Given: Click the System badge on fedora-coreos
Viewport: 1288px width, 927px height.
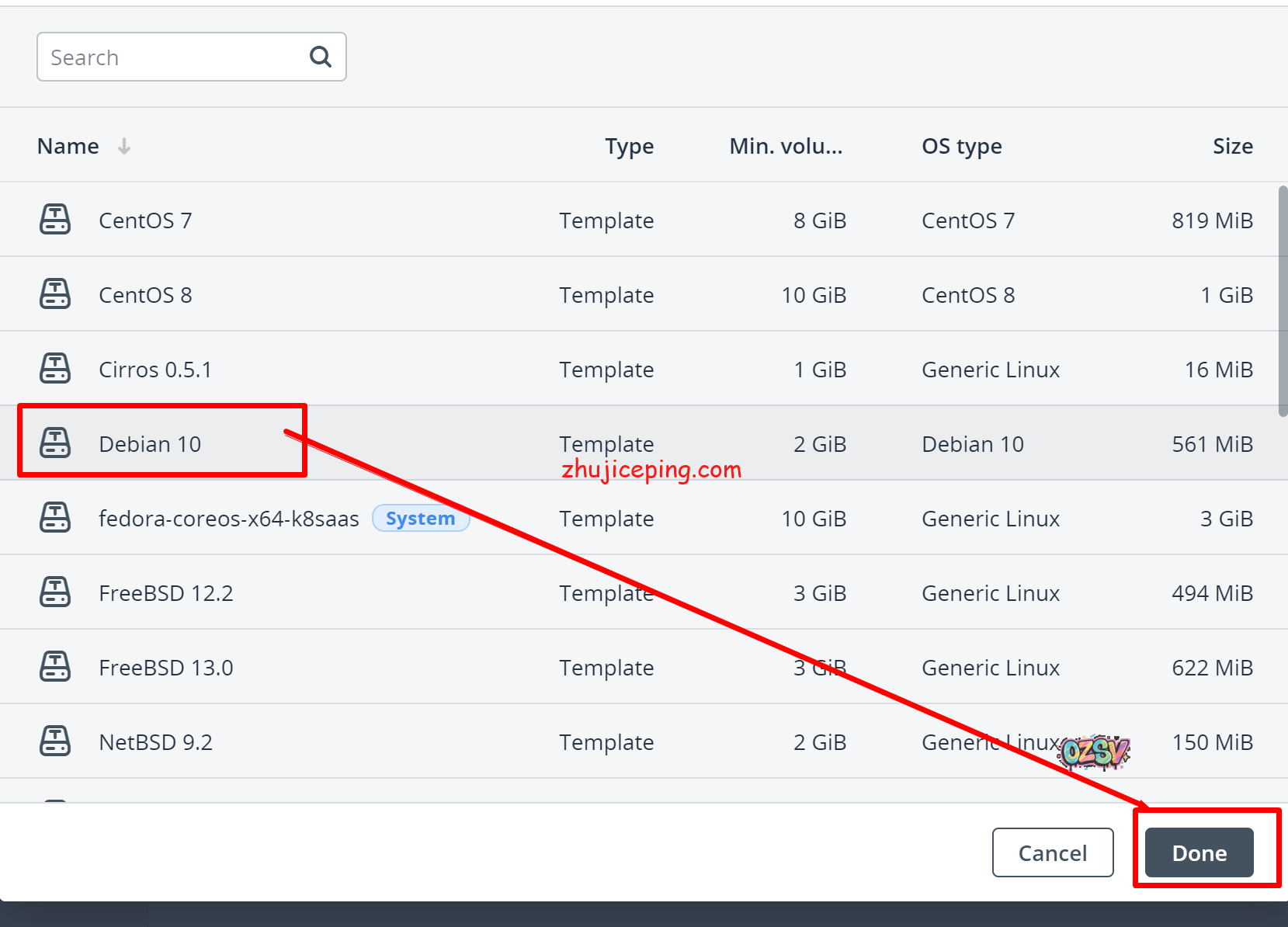Looking at the screenshot, I should [420, 519].
